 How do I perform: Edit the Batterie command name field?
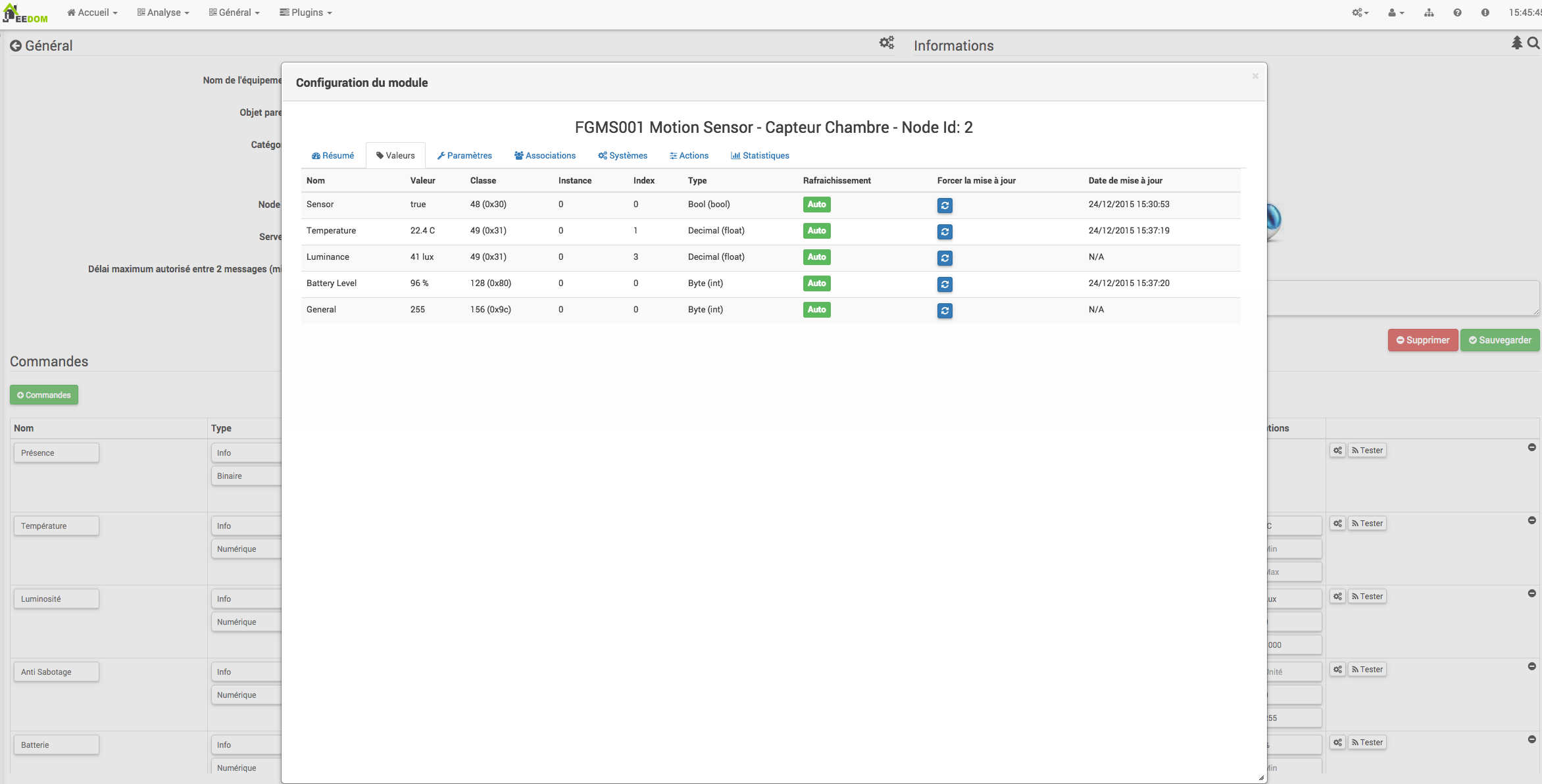coord(57,745)
